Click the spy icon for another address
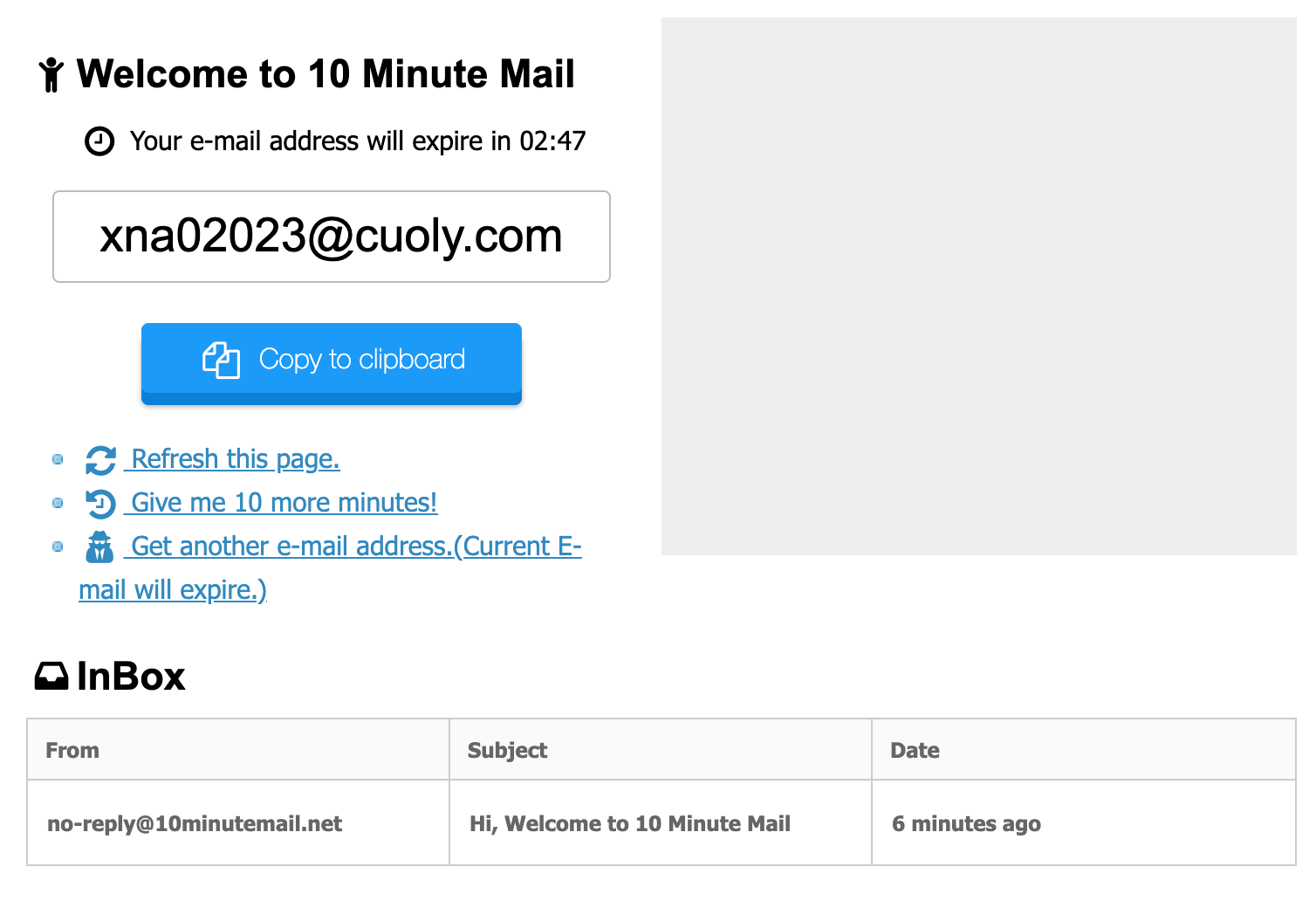The width and height of the screenshot is (1316, 901). tap(100, 547)
